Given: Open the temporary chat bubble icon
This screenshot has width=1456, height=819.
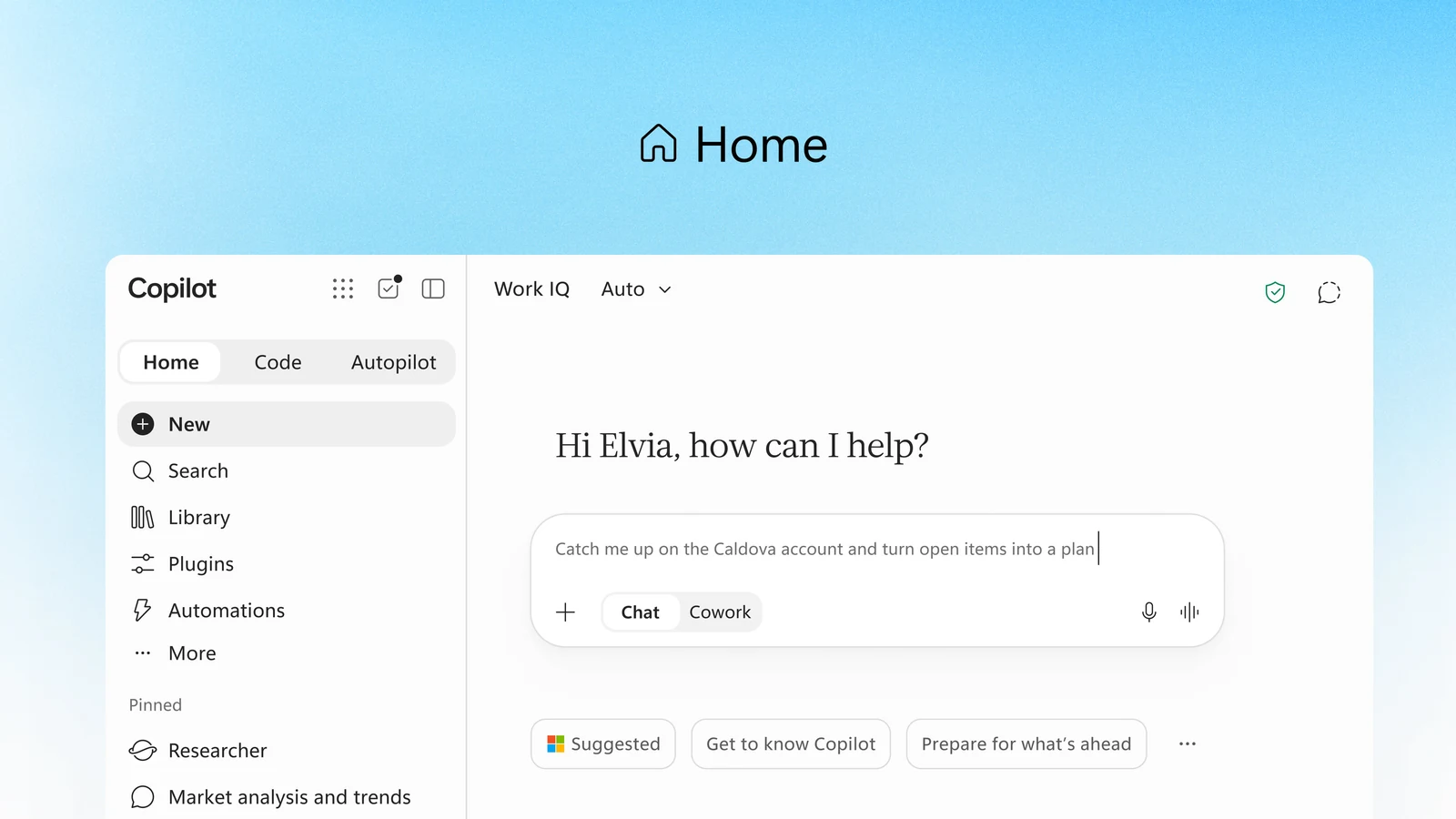Looking at the screenshot, I should click(x=1330, y=292).
